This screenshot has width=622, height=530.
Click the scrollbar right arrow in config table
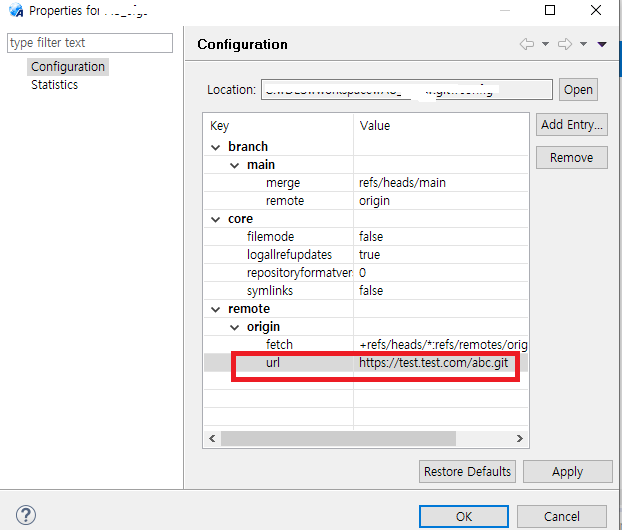tap(519, 439)
